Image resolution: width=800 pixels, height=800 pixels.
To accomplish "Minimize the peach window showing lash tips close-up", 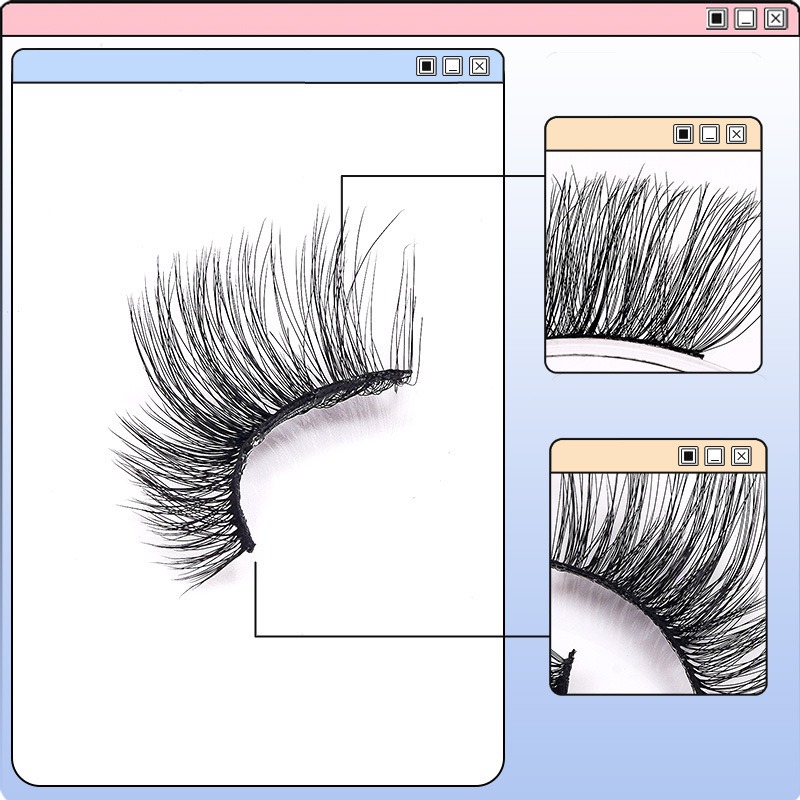I will (710, 134).
